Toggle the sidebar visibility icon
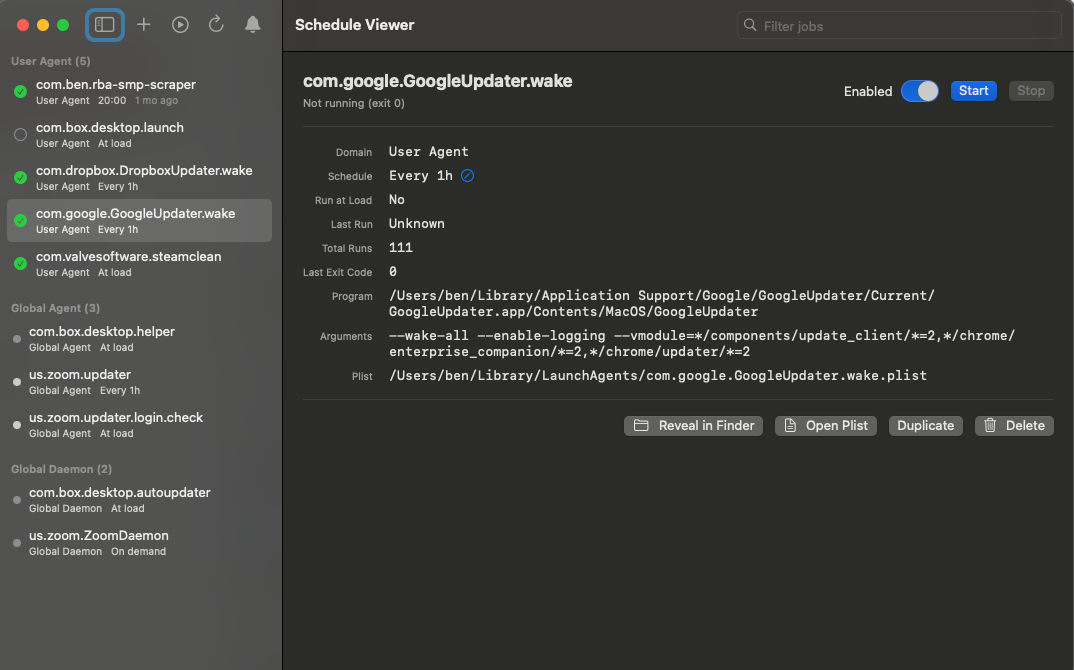1074x670 pixels. coord(104,24)
